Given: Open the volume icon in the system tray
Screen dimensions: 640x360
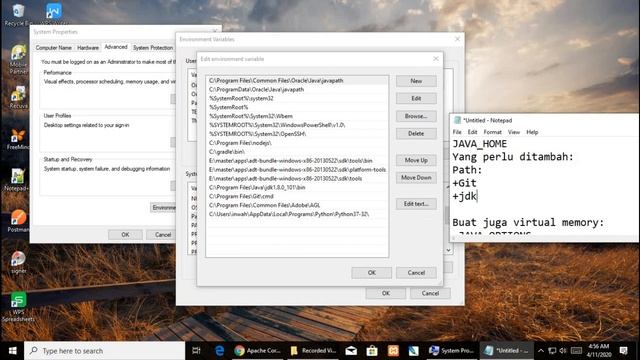Looking at the screenshot, I should coord(563,351).
